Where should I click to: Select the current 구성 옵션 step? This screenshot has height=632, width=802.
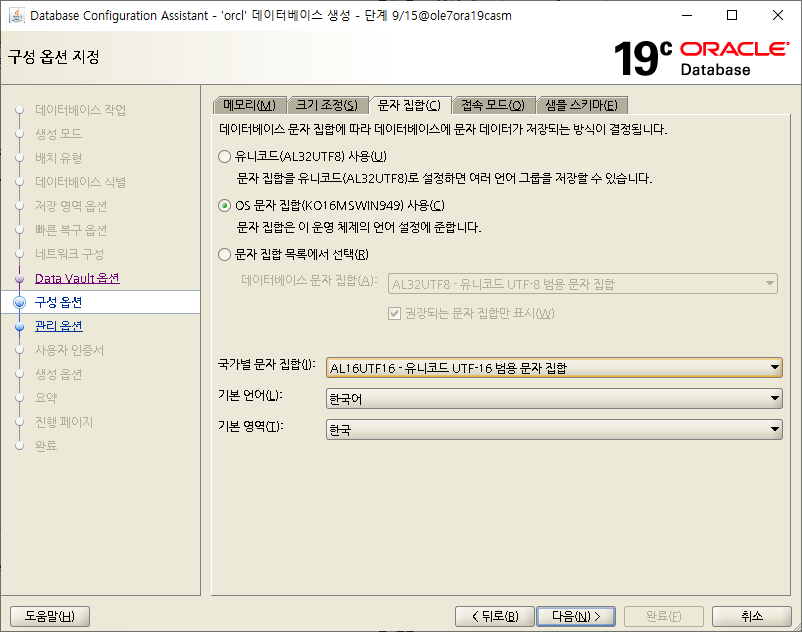[x=100, y=302]
